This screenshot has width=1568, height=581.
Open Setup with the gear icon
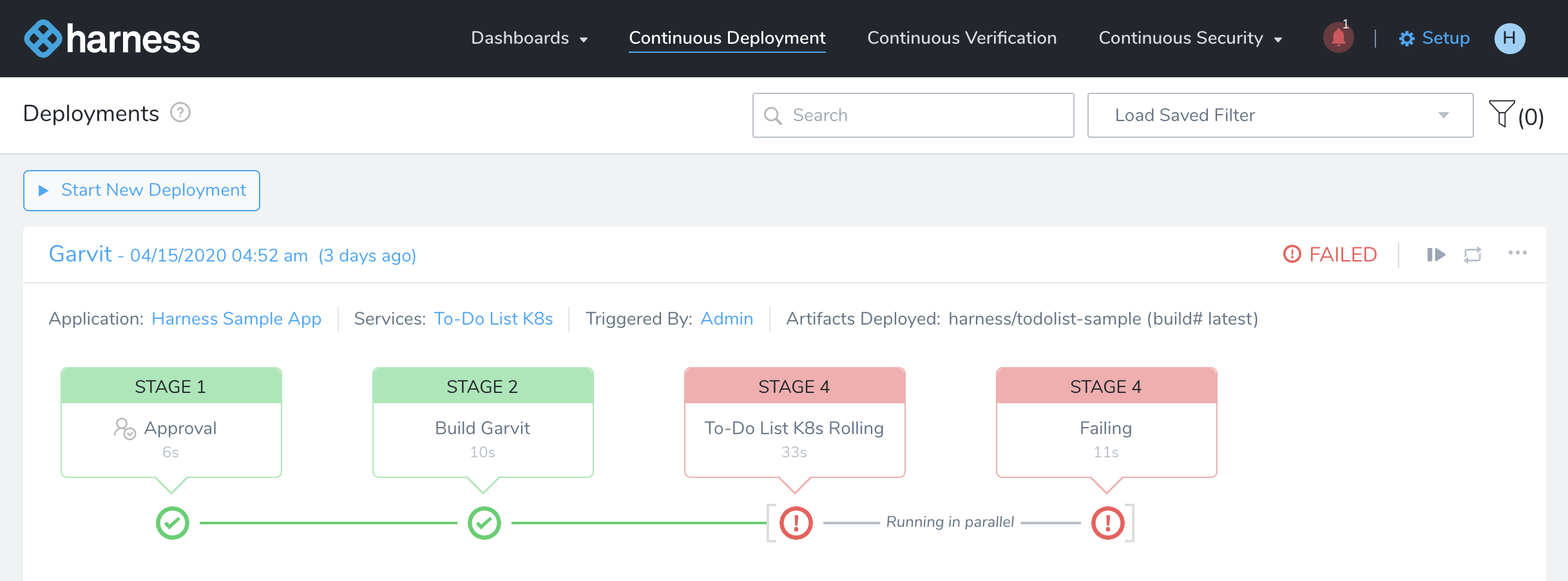[1434, 38]
